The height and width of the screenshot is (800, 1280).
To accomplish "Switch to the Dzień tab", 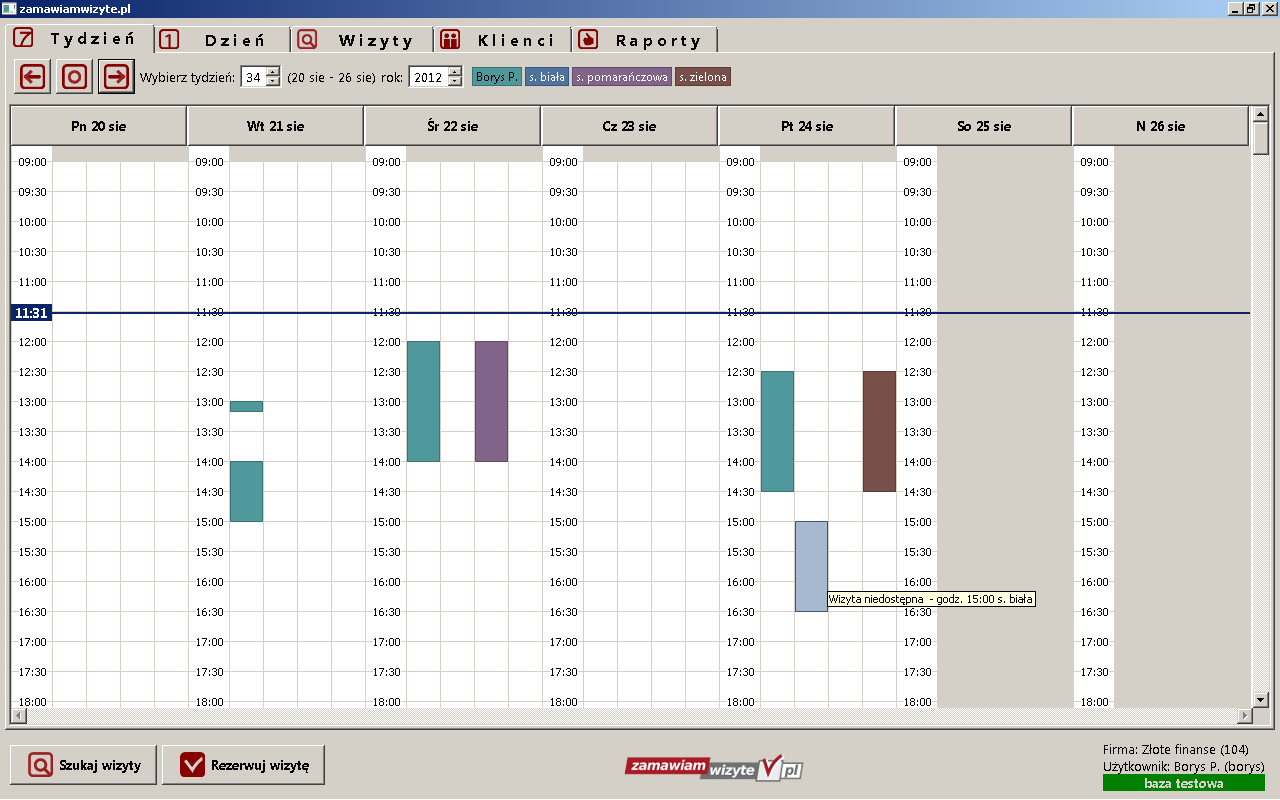I will click(223, 40).
